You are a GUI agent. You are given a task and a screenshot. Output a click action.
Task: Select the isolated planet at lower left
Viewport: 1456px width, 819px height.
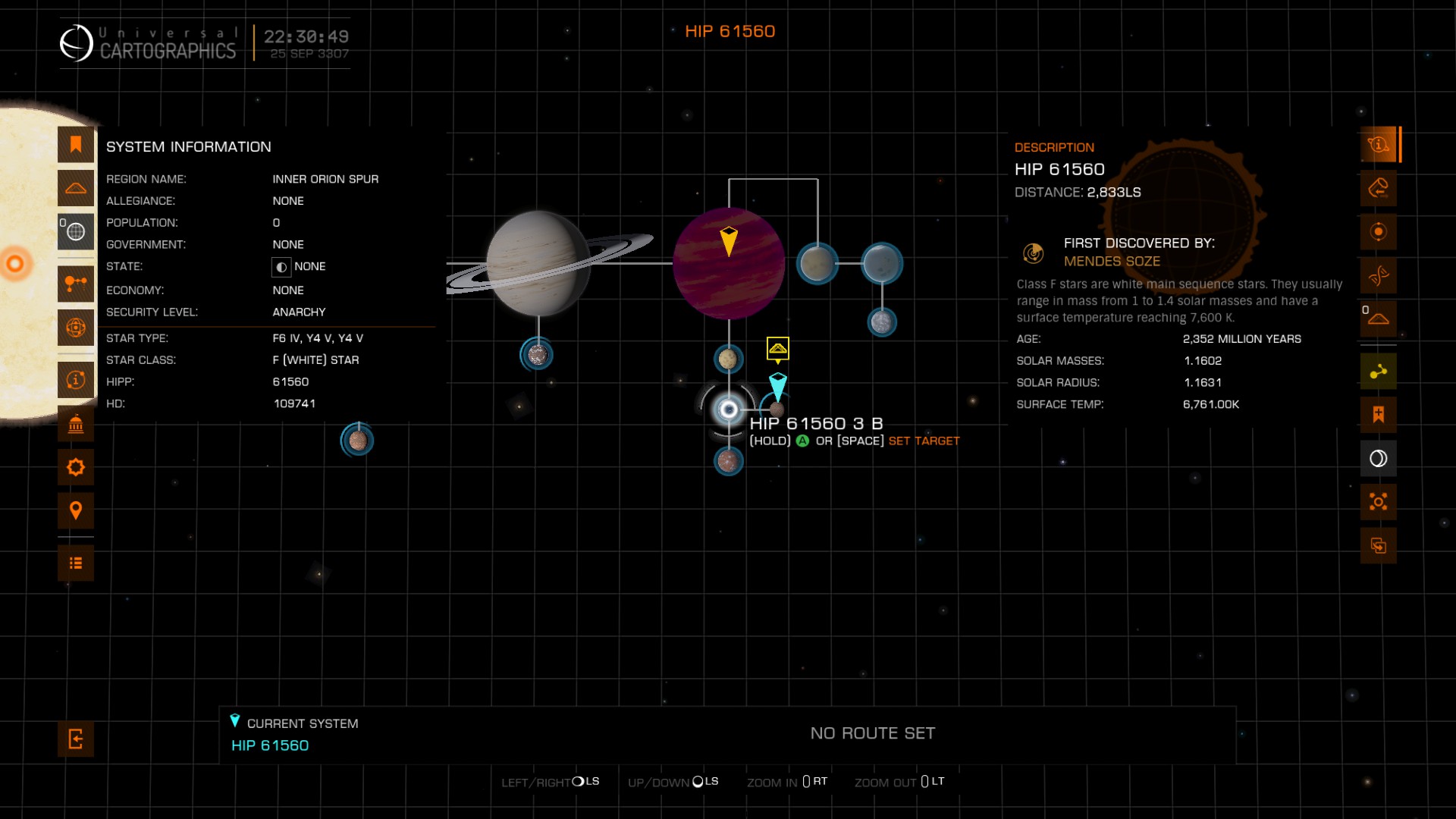pyautogui.click(x=357, y=440)
